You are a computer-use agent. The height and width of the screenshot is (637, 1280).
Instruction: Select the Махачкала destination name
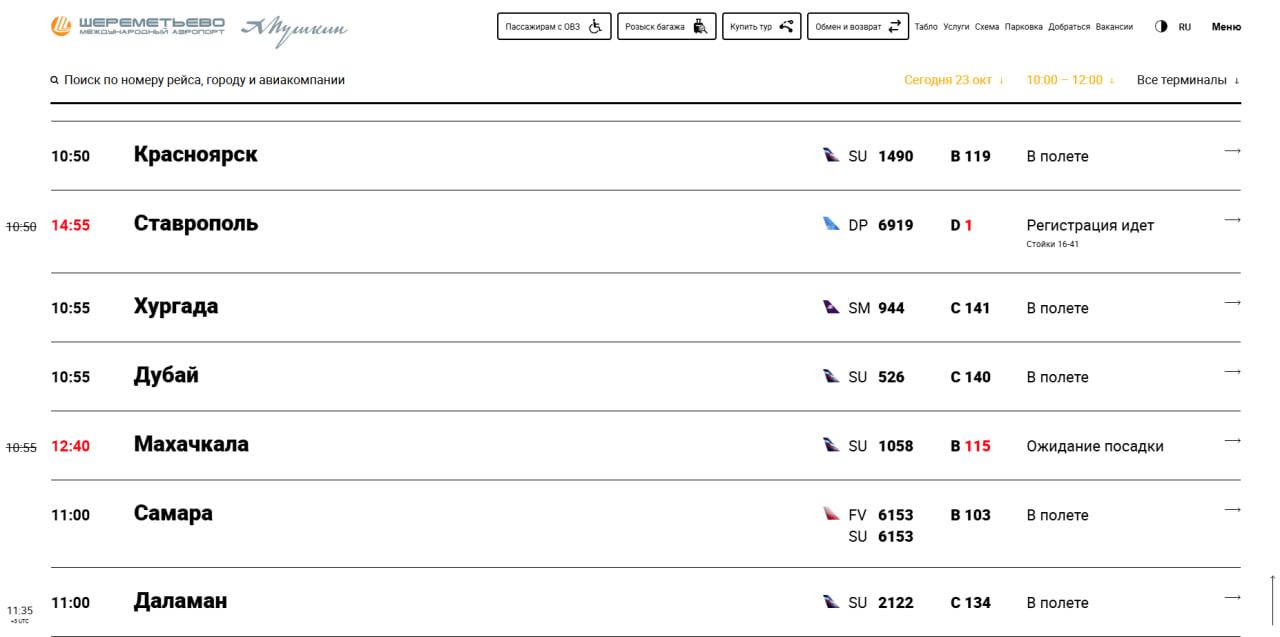[191, 444]
